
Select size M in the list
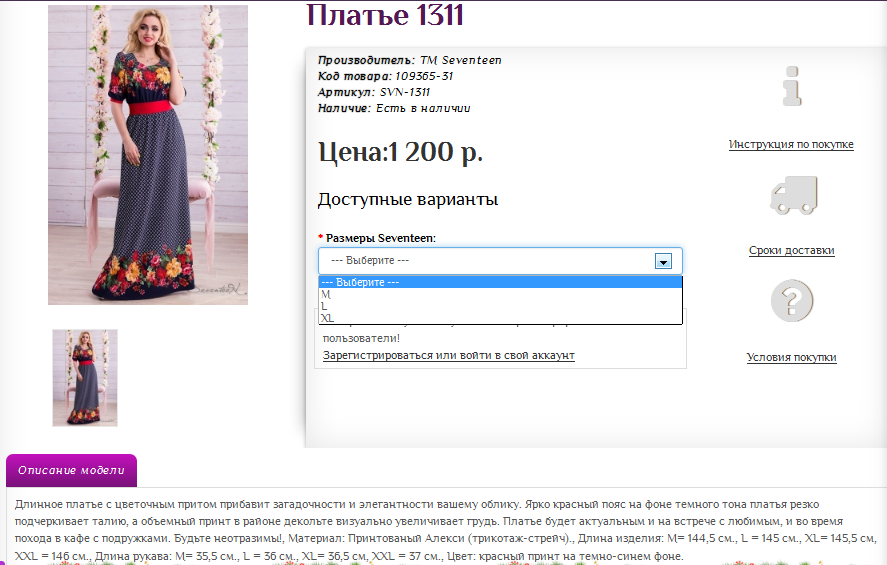click(x=500, y=294)
